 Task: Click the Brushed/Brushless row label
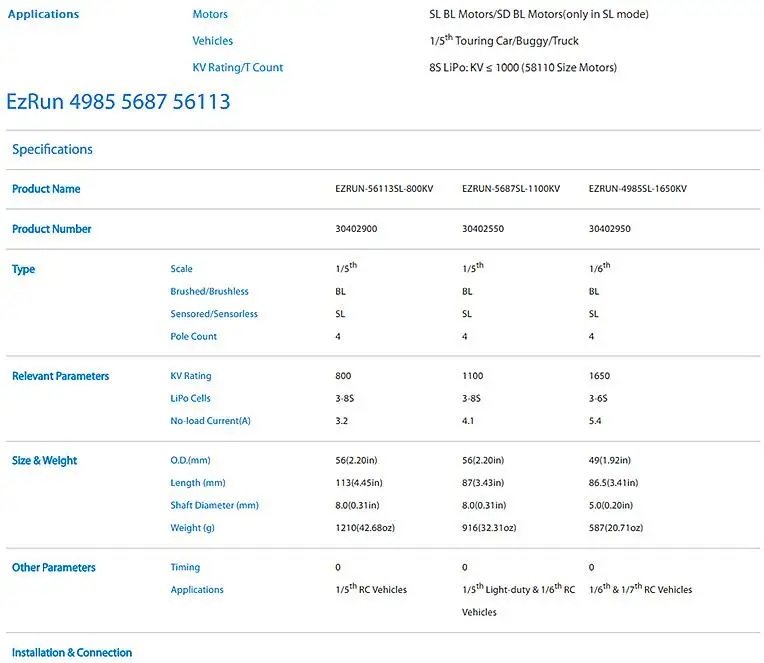pos(210,291)
